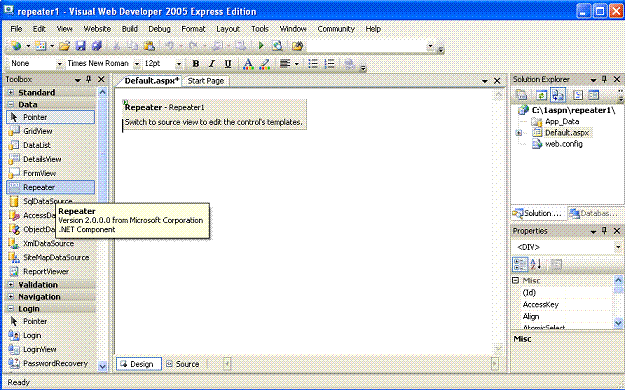Select the Repeater1 control on design surface

[x=214, y=114]
